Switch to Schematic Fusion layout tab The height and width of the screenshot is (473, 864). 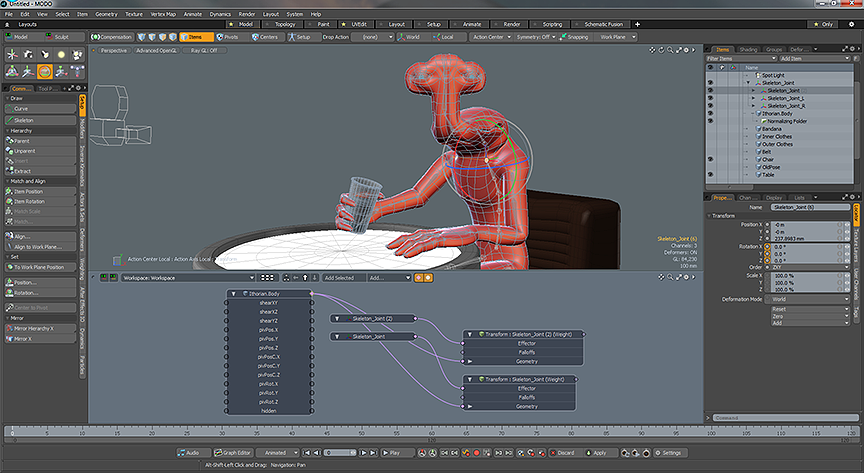click(603, 24)
